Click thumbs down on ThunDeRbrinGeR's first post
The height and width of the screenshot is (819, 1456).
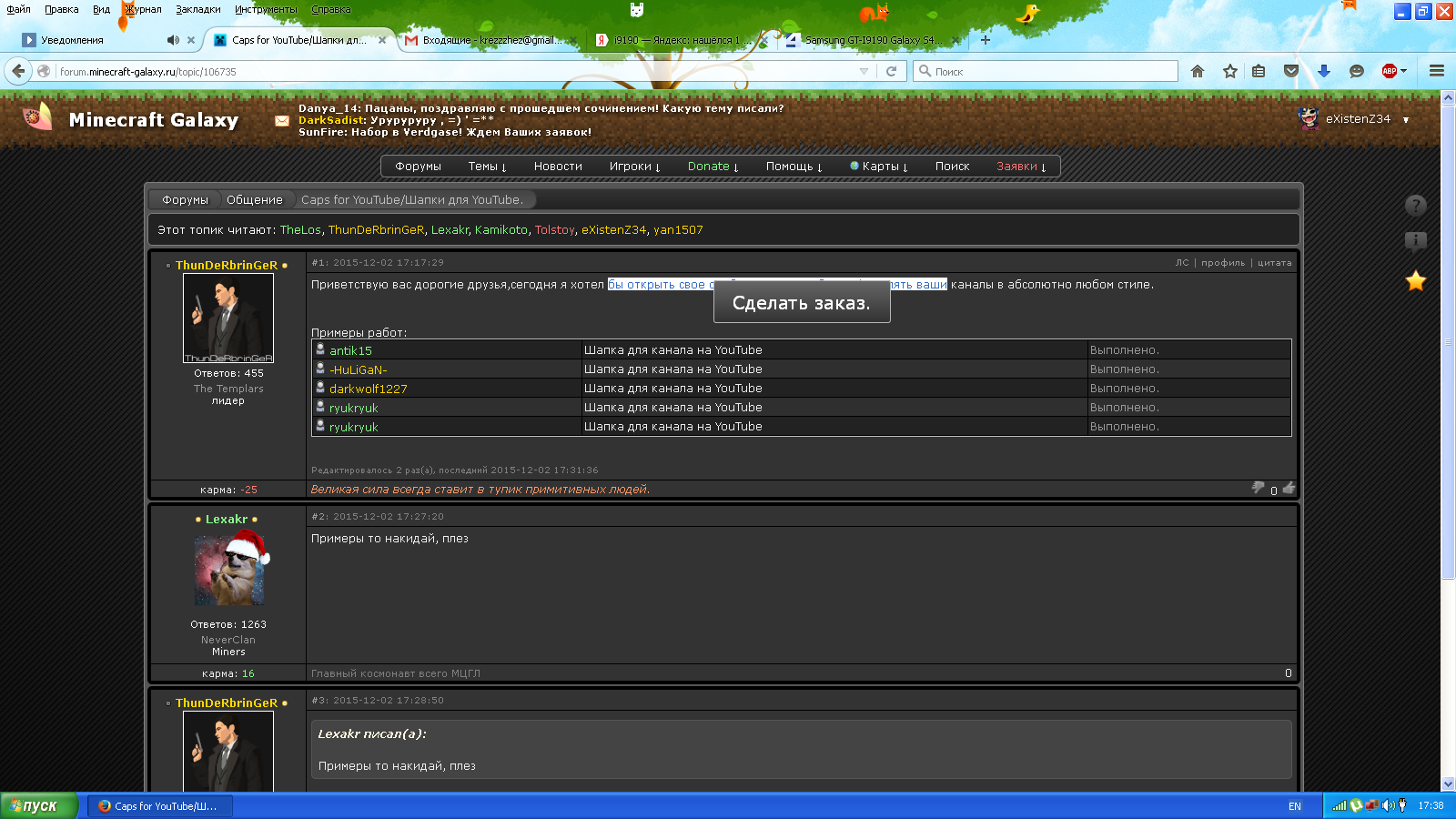click(1258, 488)
